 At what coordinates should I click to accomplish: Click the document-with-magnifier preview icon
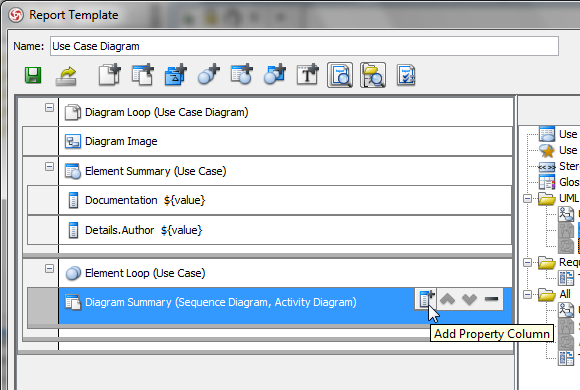point(340,75)
